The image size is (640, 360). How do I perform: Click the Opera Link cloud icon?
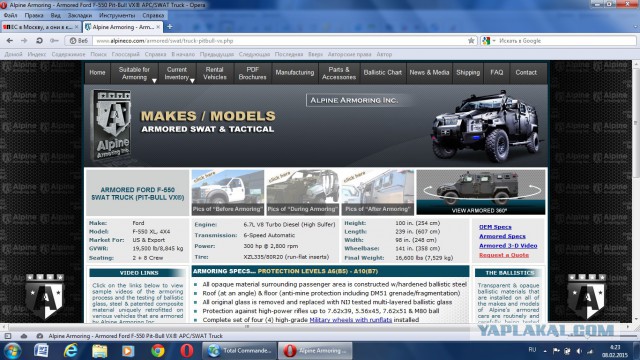tap(24, 336)
